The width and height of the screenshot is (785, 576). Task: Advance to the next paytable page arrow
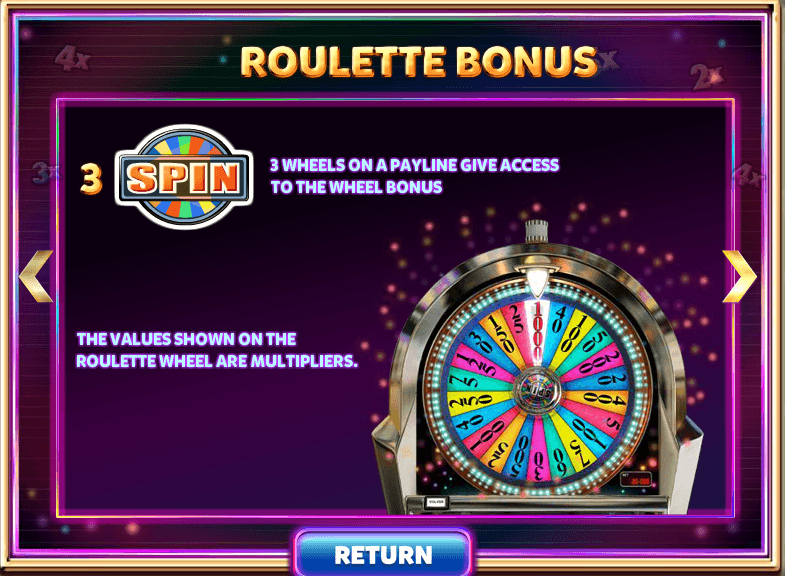pos(739,276)
